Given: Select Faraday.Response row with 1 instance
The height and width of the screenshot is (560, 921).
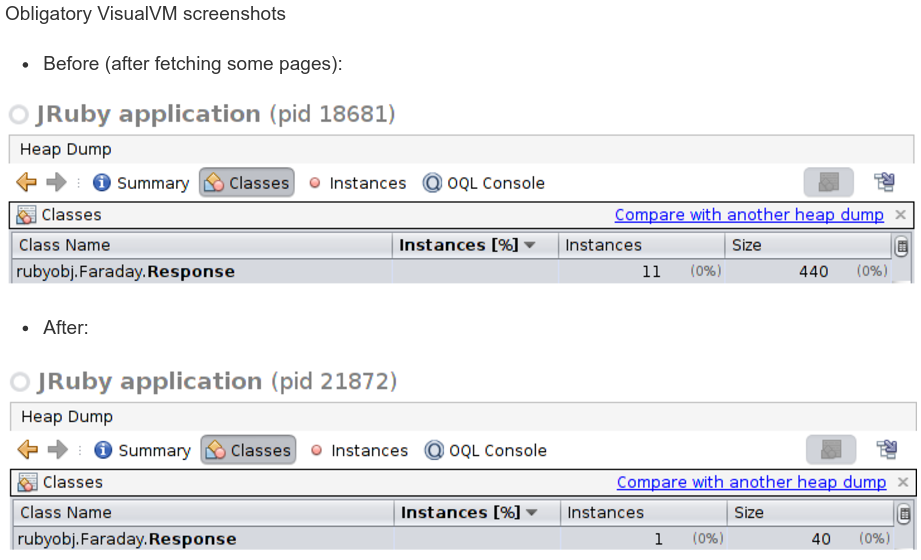Looking at the screenshot, I should click(x=454, y=539).
